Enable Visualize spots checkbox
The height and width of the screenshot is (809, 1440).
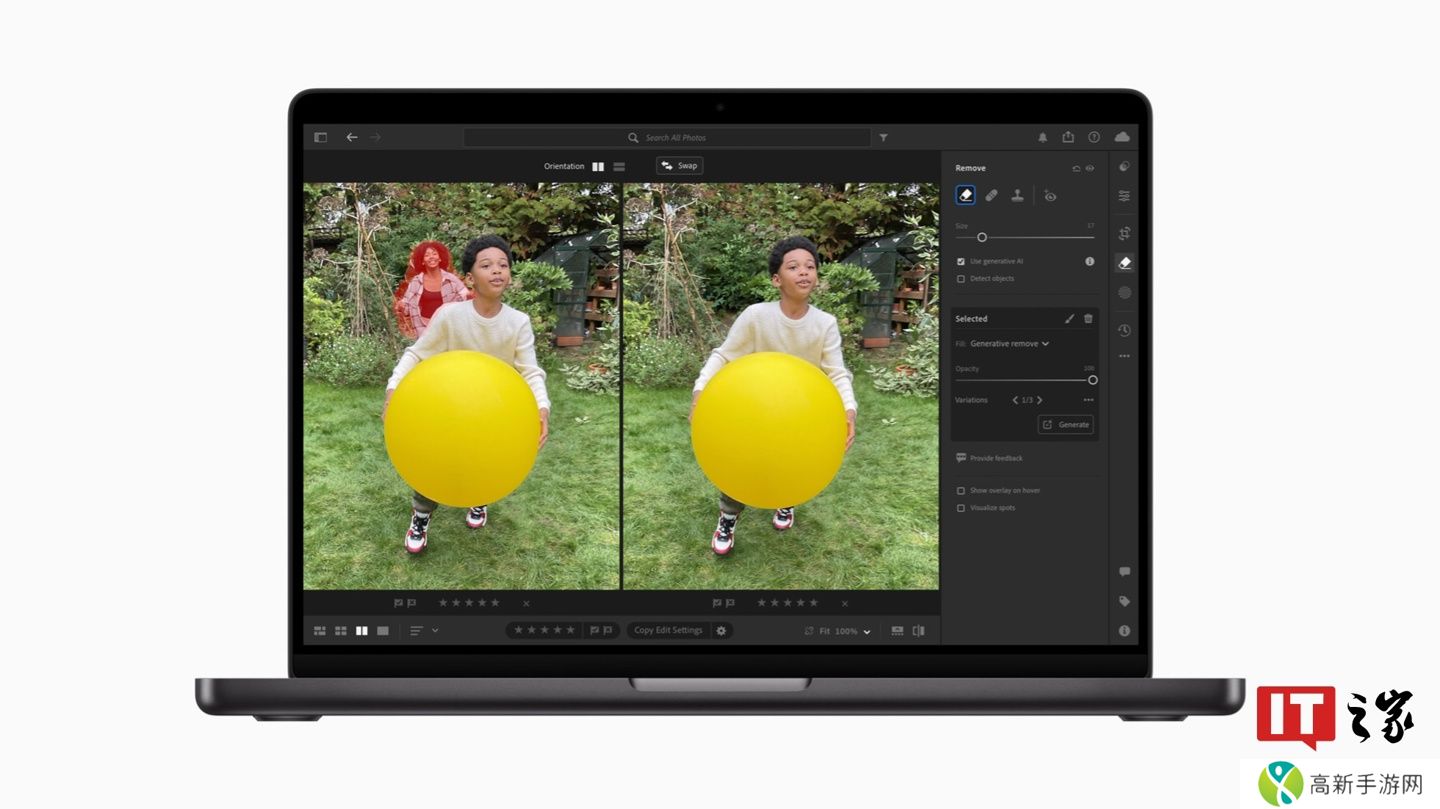(961, 508)
